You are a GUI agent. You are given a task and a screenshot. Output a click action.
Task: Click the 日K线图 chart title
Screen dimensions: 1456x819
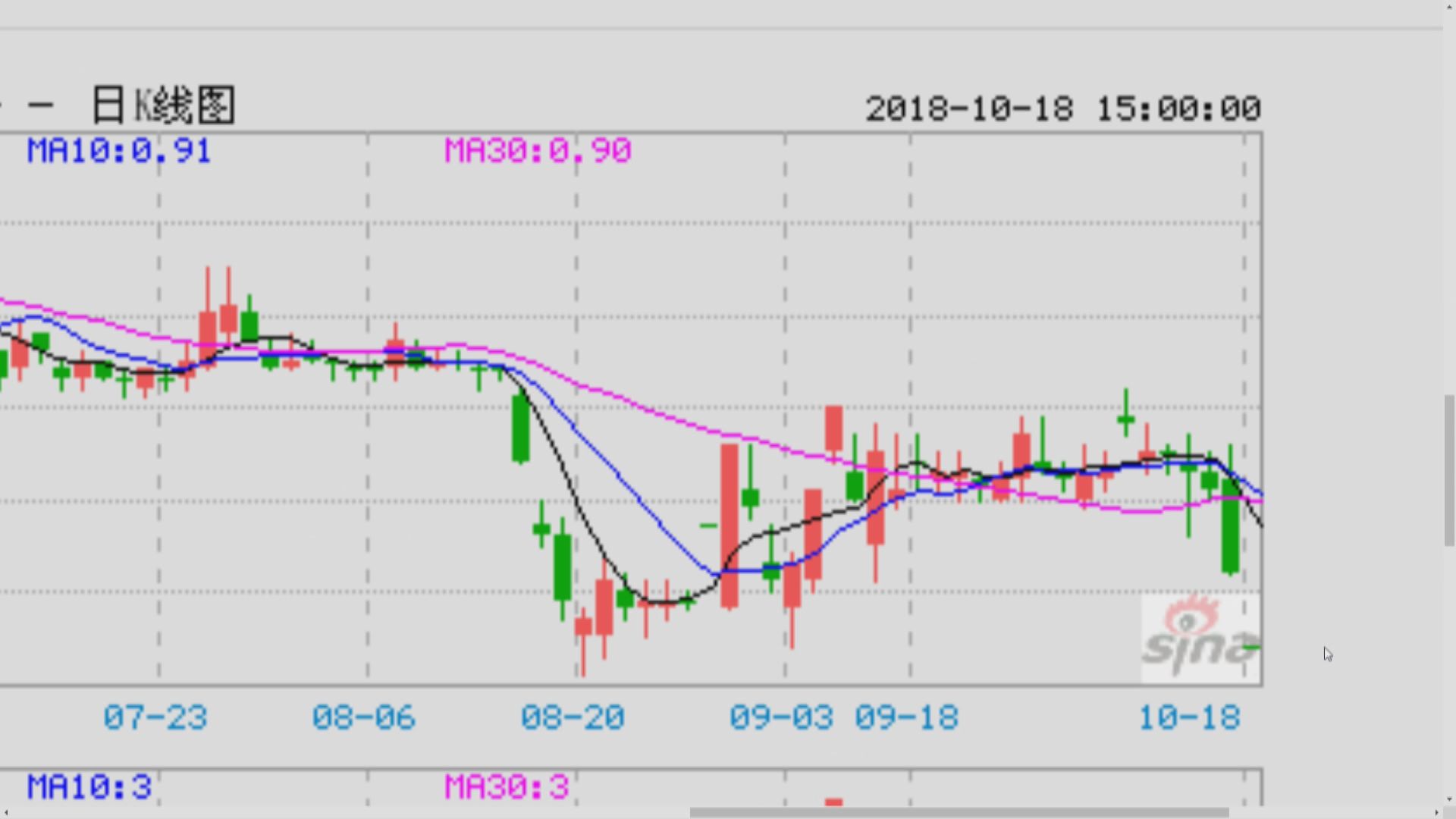(x=163, y=105)
